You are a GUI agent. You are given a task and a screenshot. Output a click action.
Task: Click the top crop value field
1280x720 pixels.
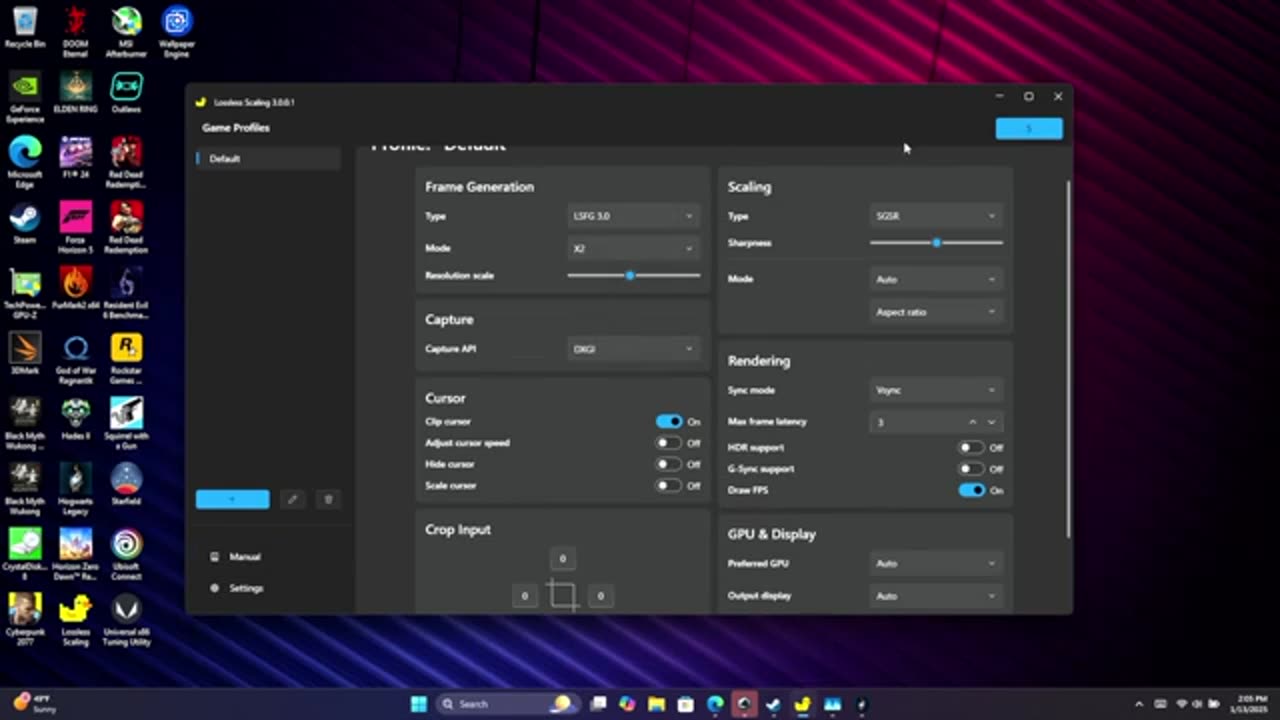pyautogui.click(x=562, y=559)
